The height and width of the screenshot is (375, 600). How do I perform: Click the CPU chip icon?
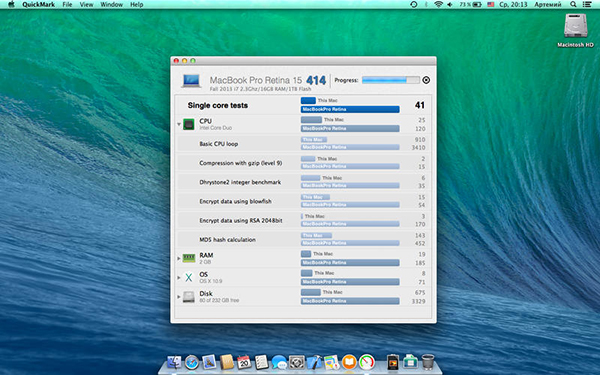pos(189,124)
